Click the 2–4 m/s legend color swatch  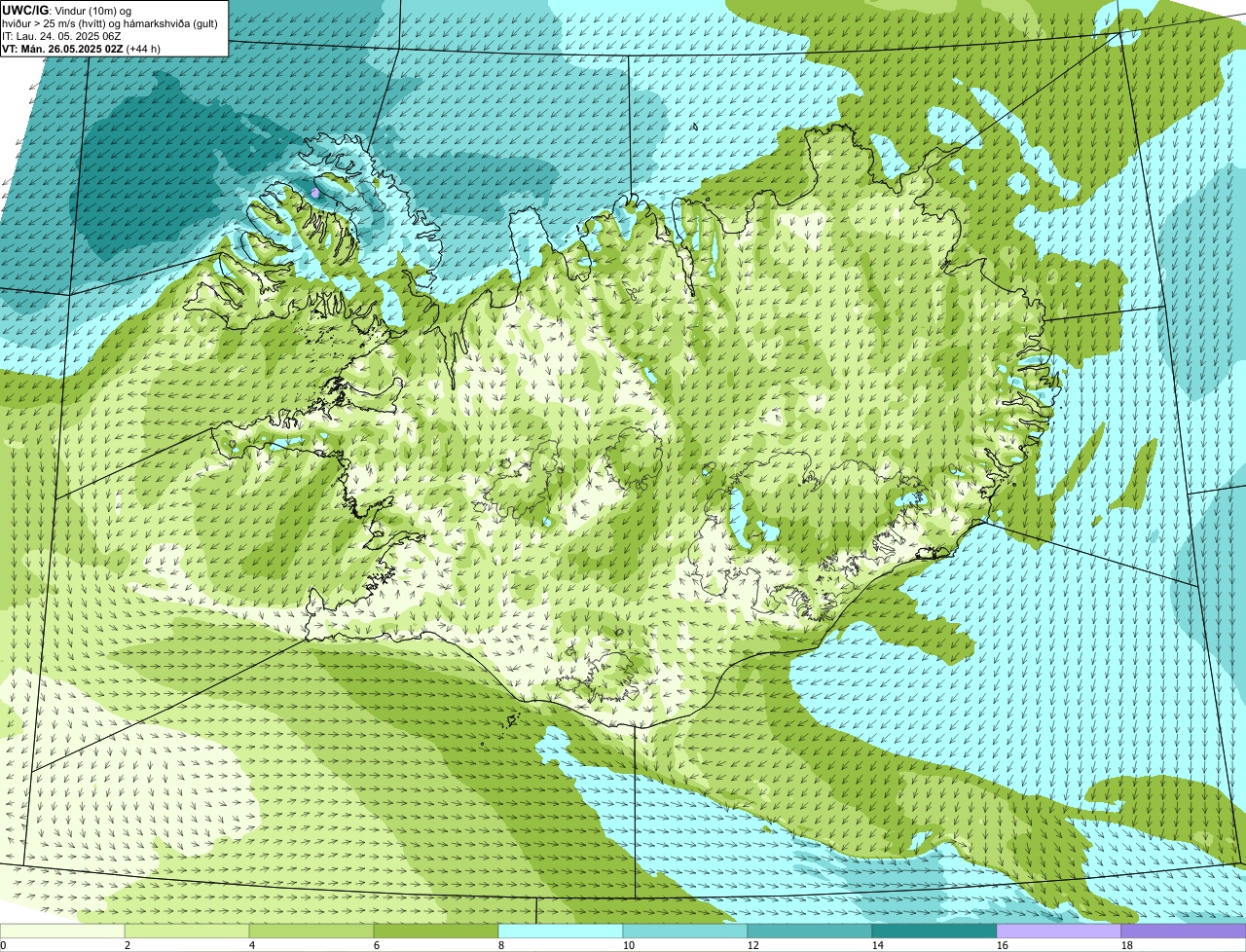187,931
